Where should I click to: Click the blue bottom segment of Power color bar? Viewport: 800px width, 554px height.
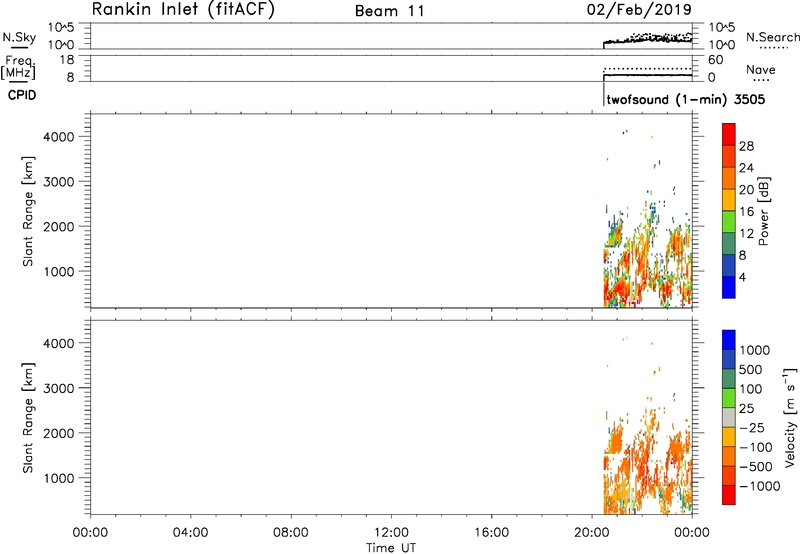click(x=729, y=287)
